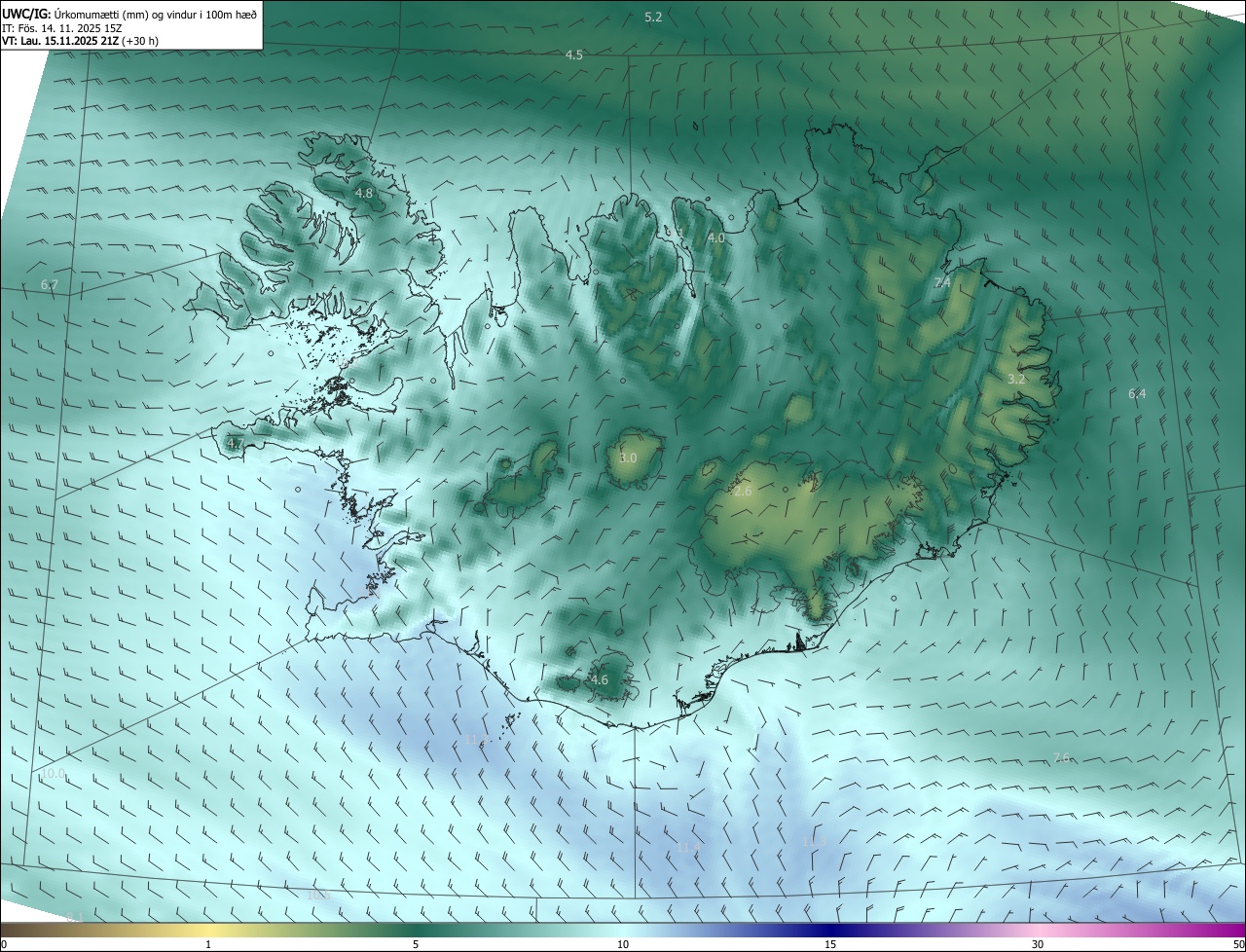Click the 7.6 value label

(1061, 758)
